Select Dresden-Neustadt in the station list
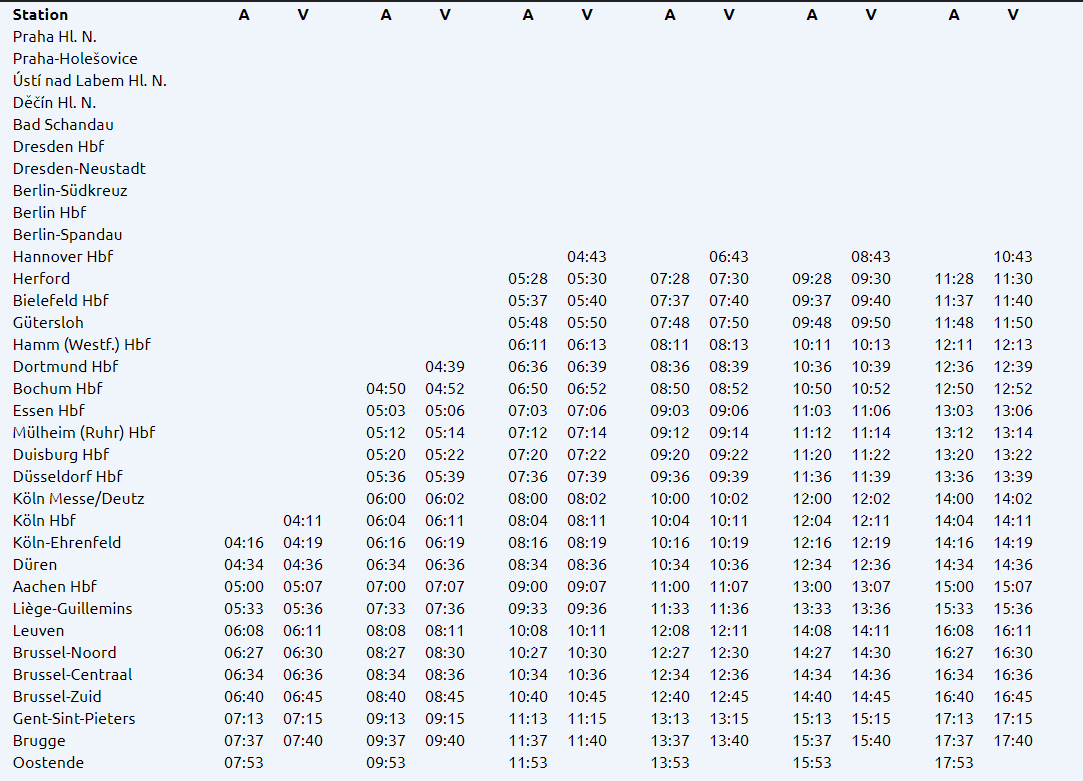The image size is (1083, 781). 79,169
